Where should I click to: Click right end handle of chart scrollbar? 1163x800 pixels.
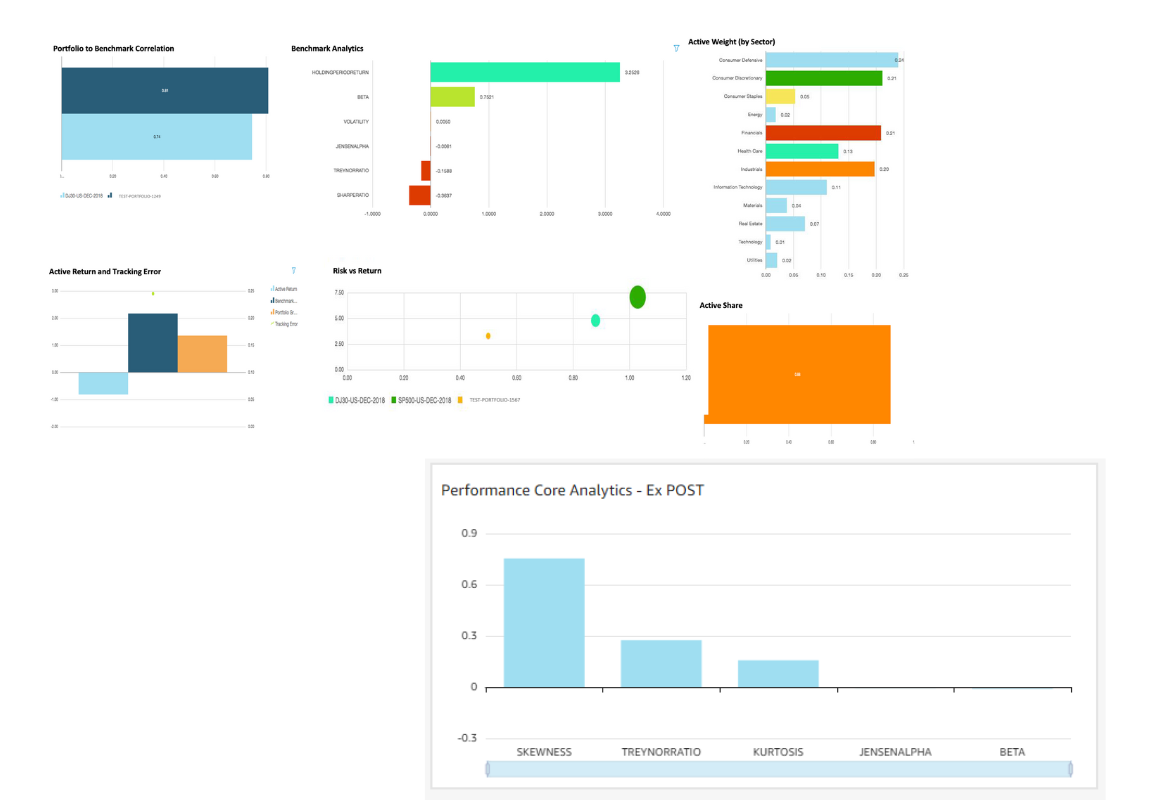coord(1069,769)
